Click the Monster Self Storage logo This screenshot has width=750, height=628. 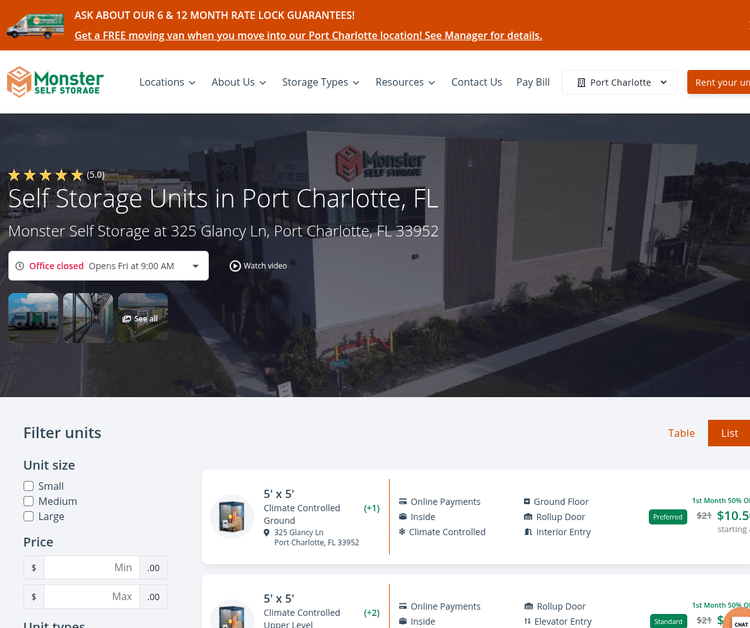pyautogui.click(x=55, y=82)
